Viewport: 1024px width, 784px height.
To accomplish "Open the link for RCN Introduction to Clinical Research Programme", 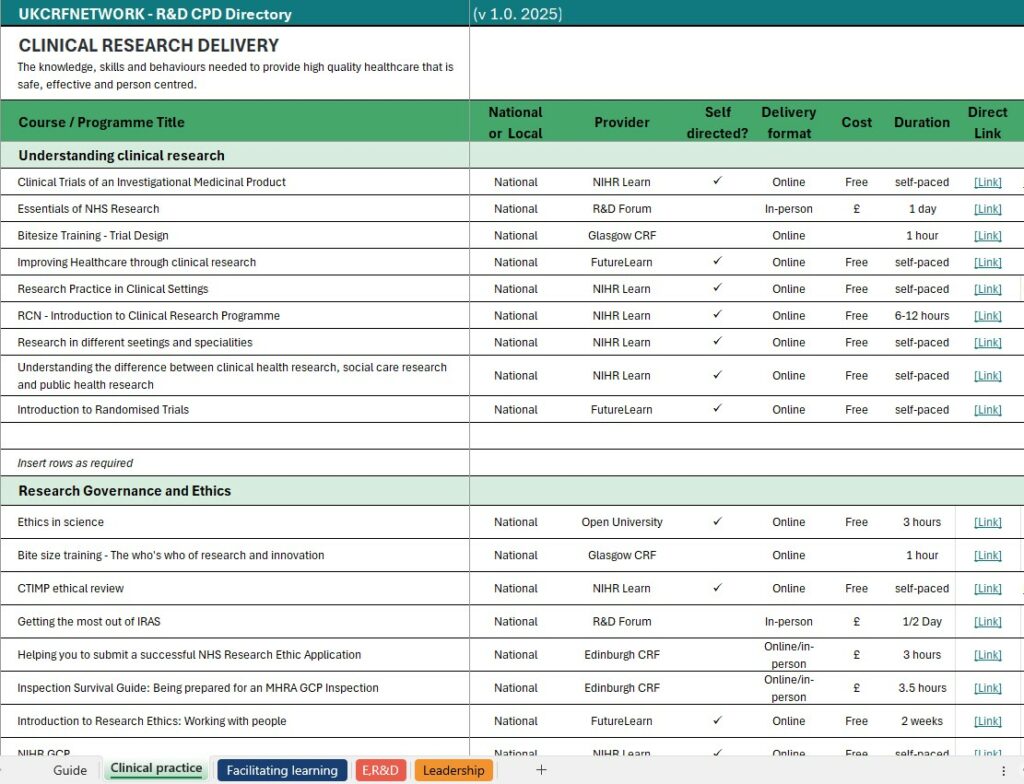I will point(987,316).
